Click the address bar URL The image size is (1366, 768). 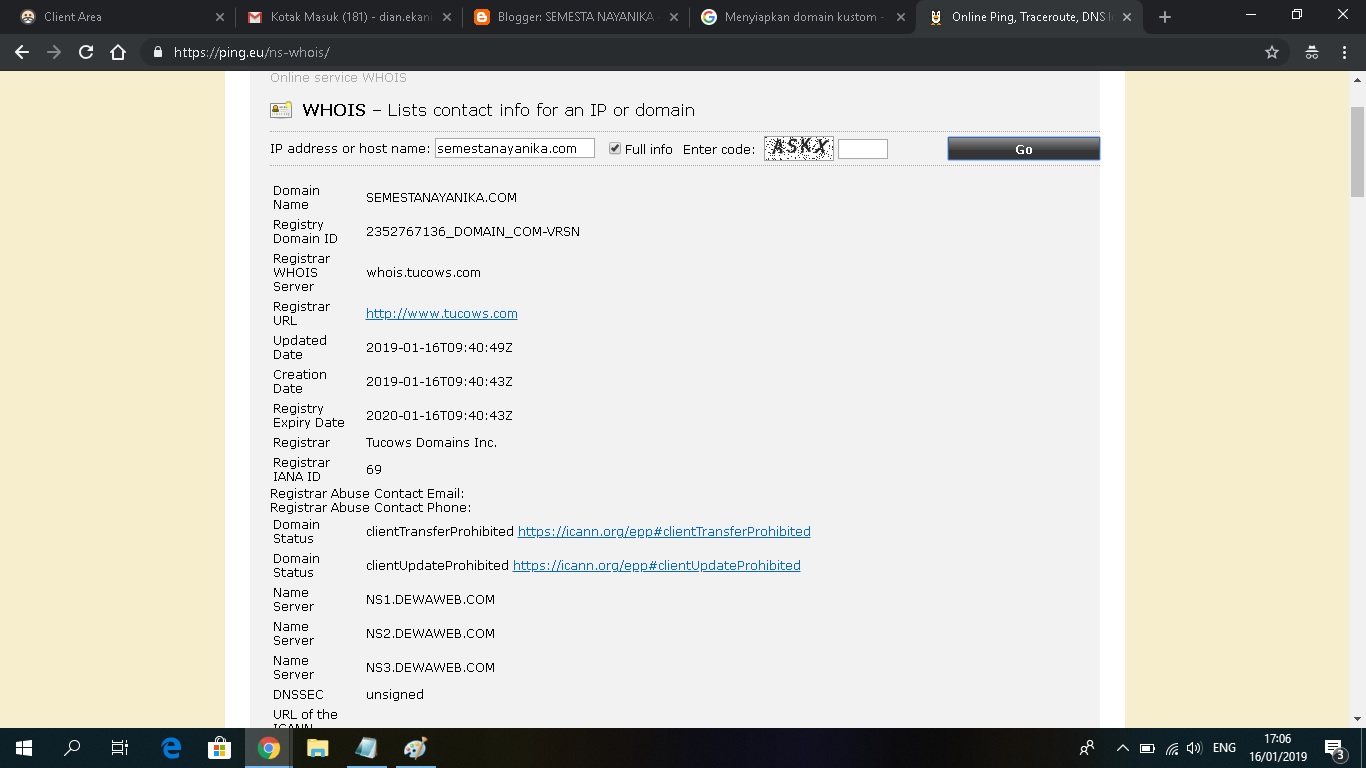251,53
